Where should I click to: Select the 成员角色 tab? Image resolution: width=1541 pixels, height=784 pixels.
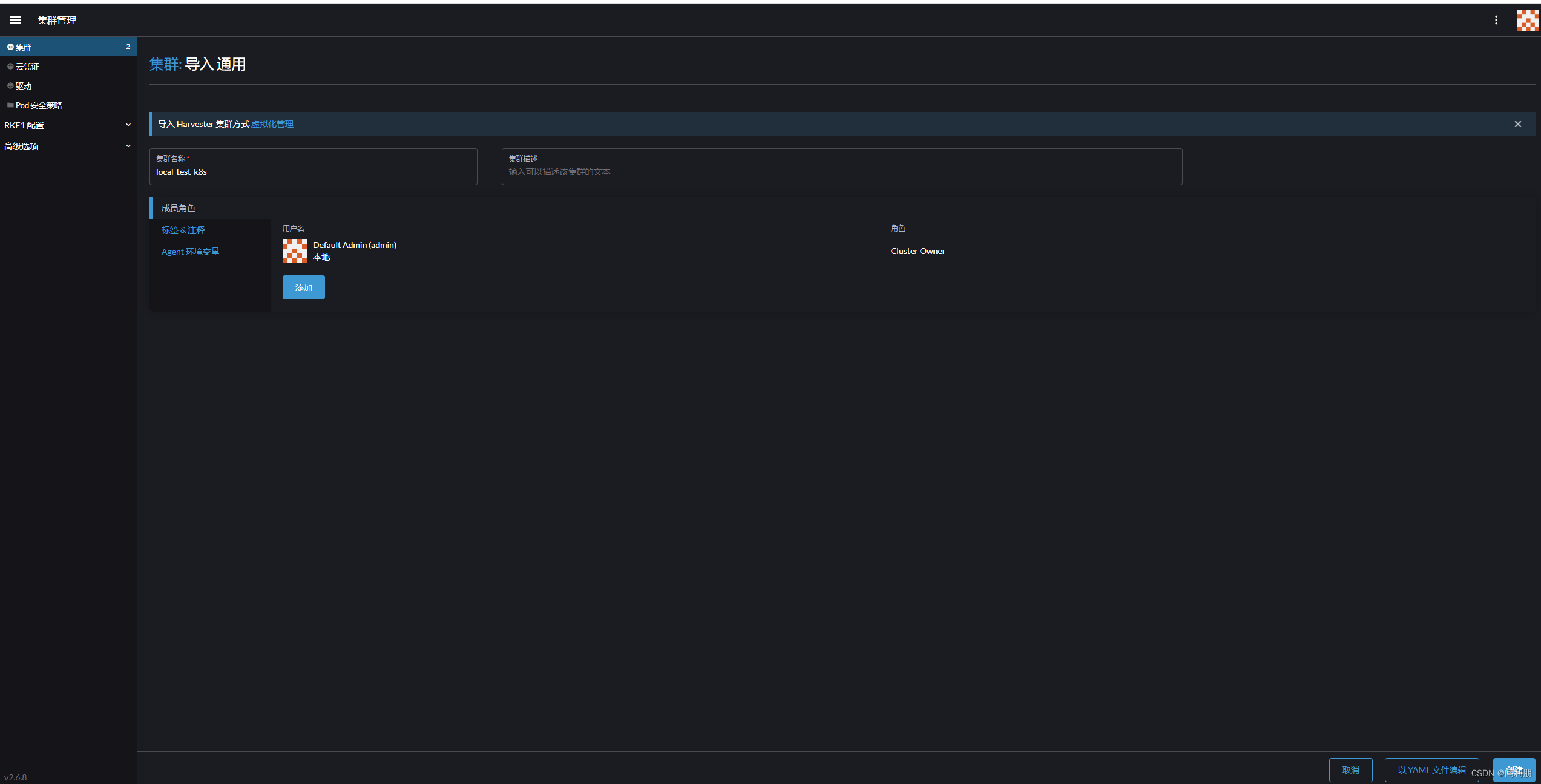point(178,208)
